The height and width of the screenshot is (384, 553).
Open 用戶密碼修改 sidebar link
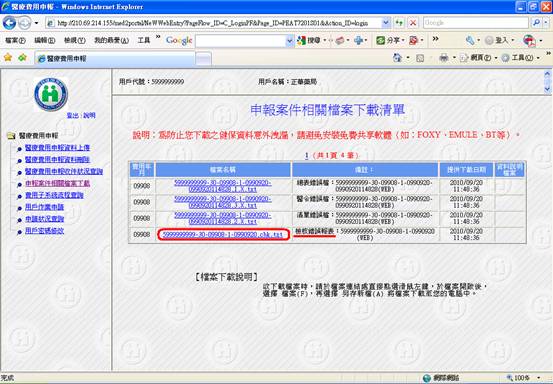pyautogui.click(x=44, y=231)
